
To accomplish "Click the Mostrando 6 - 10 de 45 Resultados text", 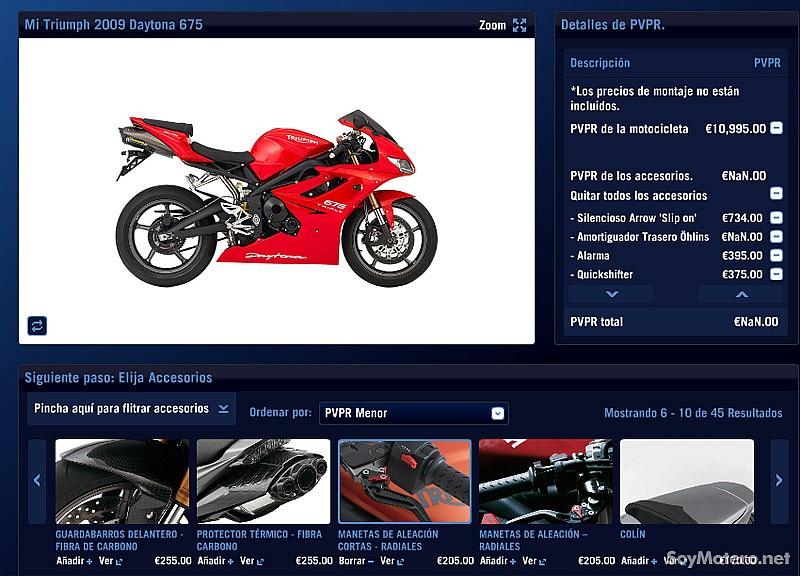I will click(693, 413).
